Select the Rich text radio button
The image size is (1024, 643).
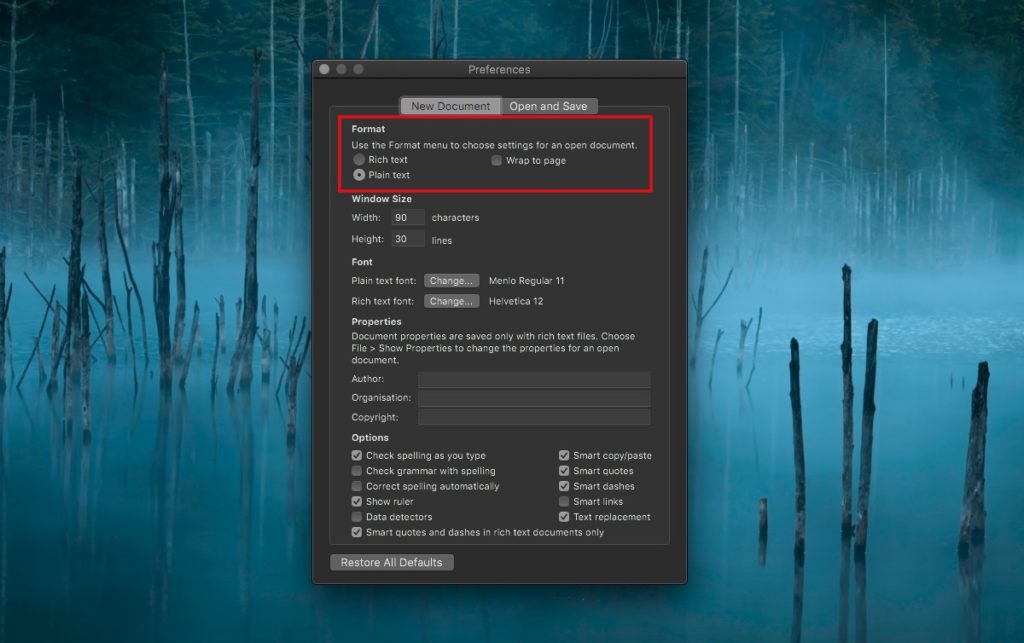coord(360,159)
